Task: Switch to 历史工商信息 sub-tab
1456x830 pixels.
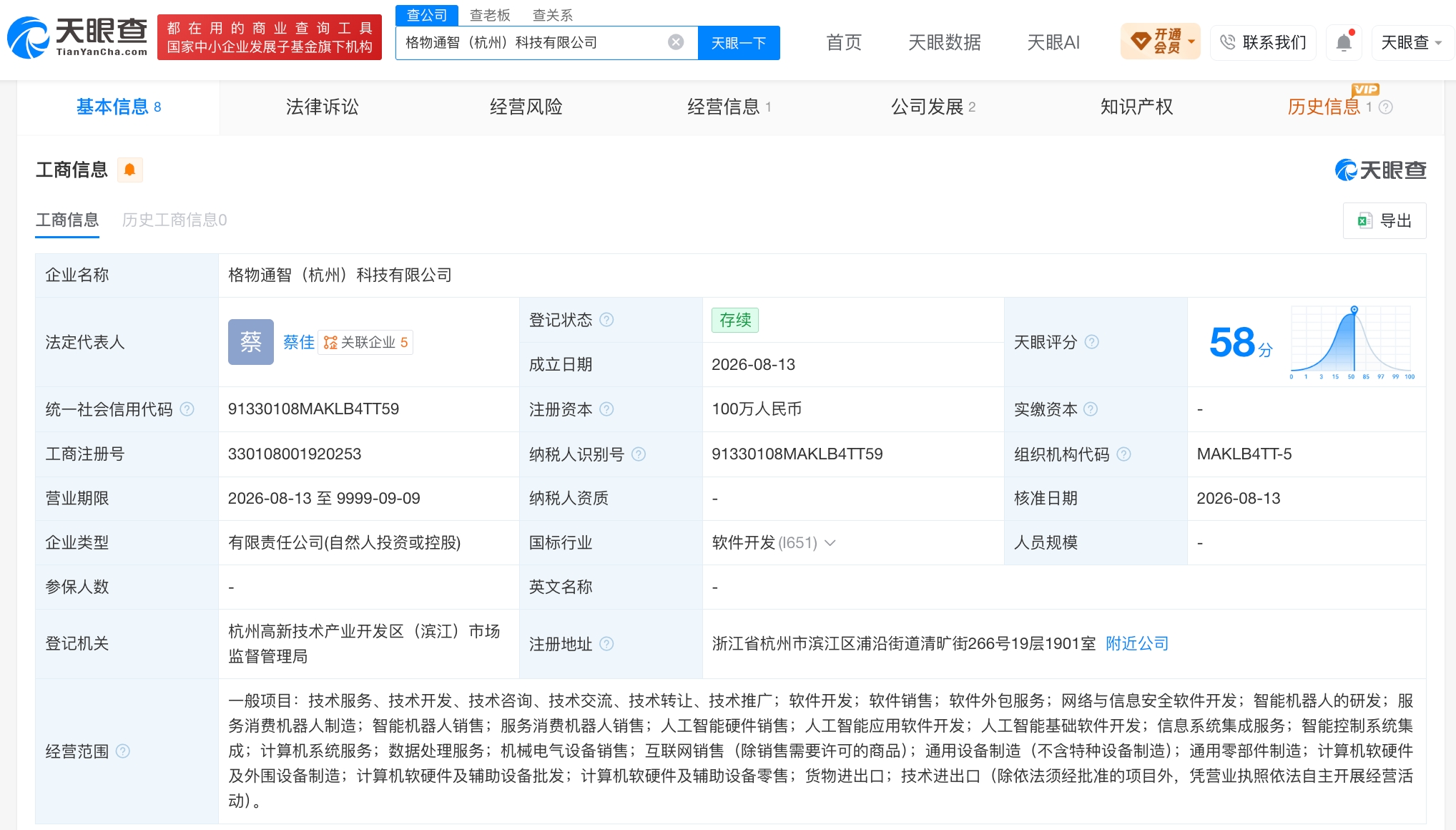Action: [x=174, y=220]
